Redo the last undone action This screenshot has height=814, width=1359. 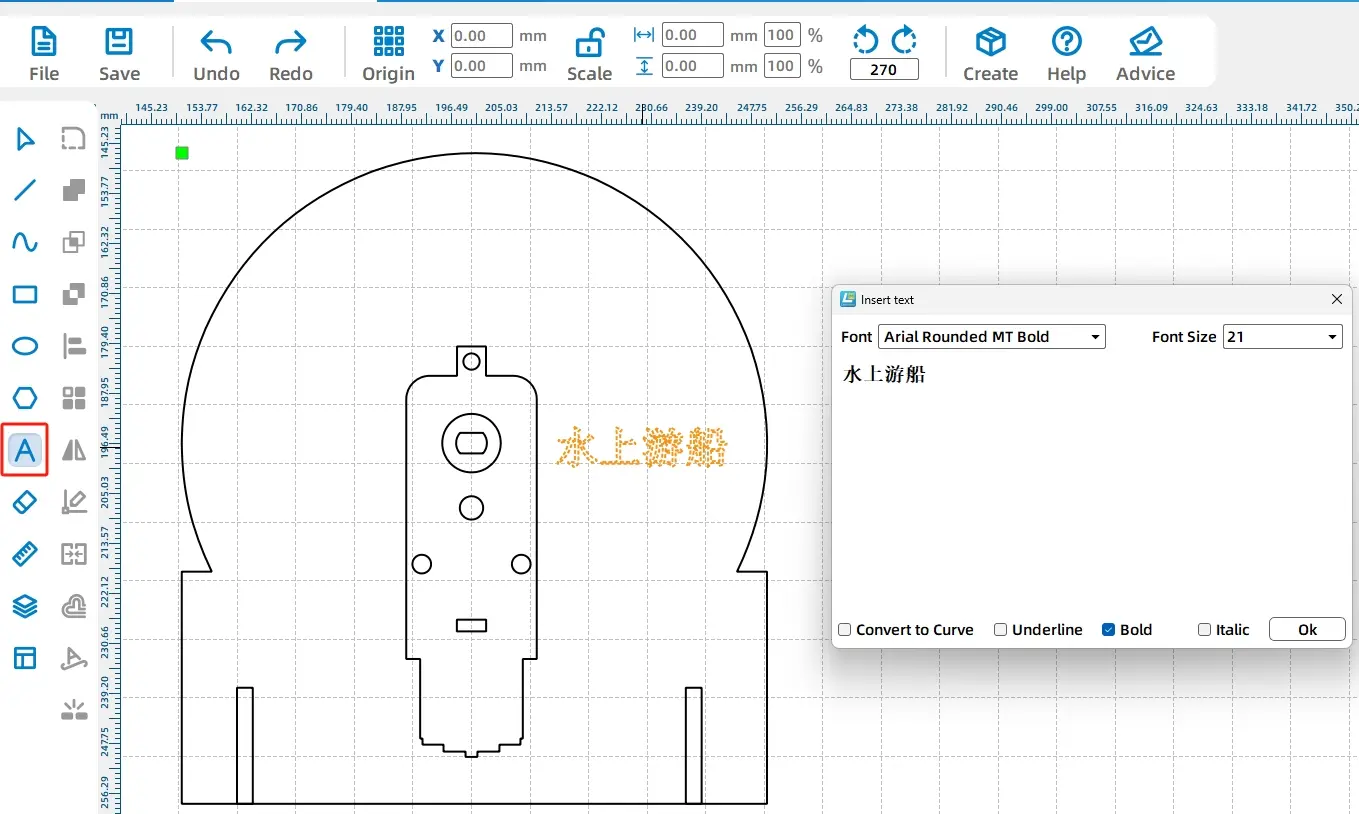291,54
